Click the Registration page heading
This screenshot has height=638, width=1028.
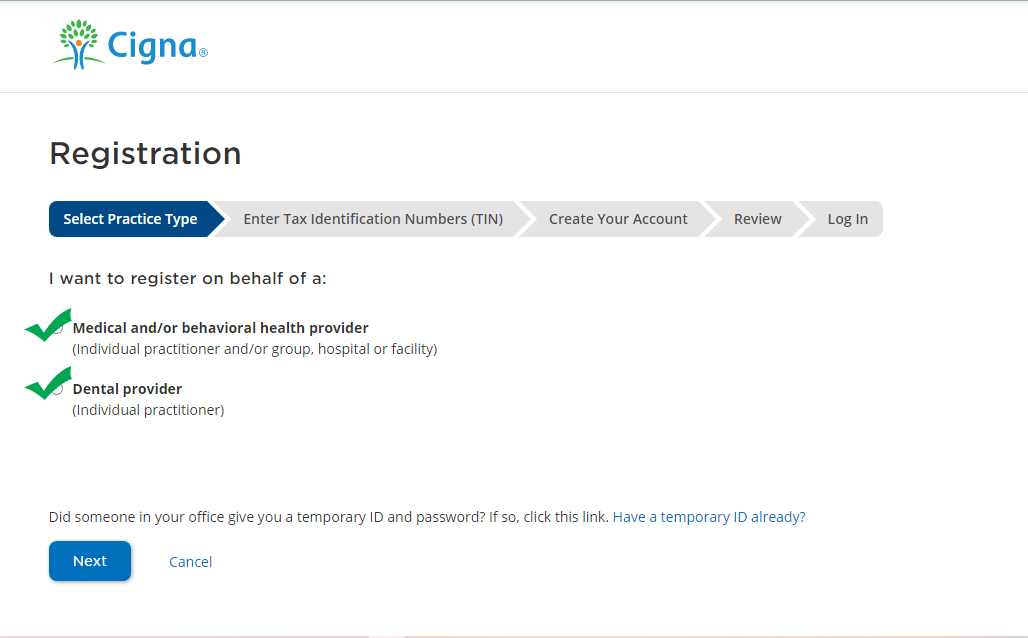point(145,154)
